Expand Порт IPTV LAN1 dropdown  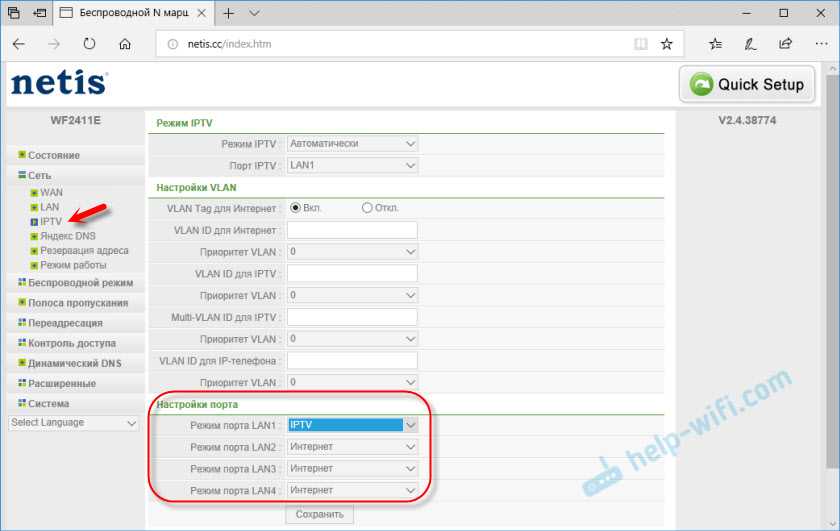352,165
